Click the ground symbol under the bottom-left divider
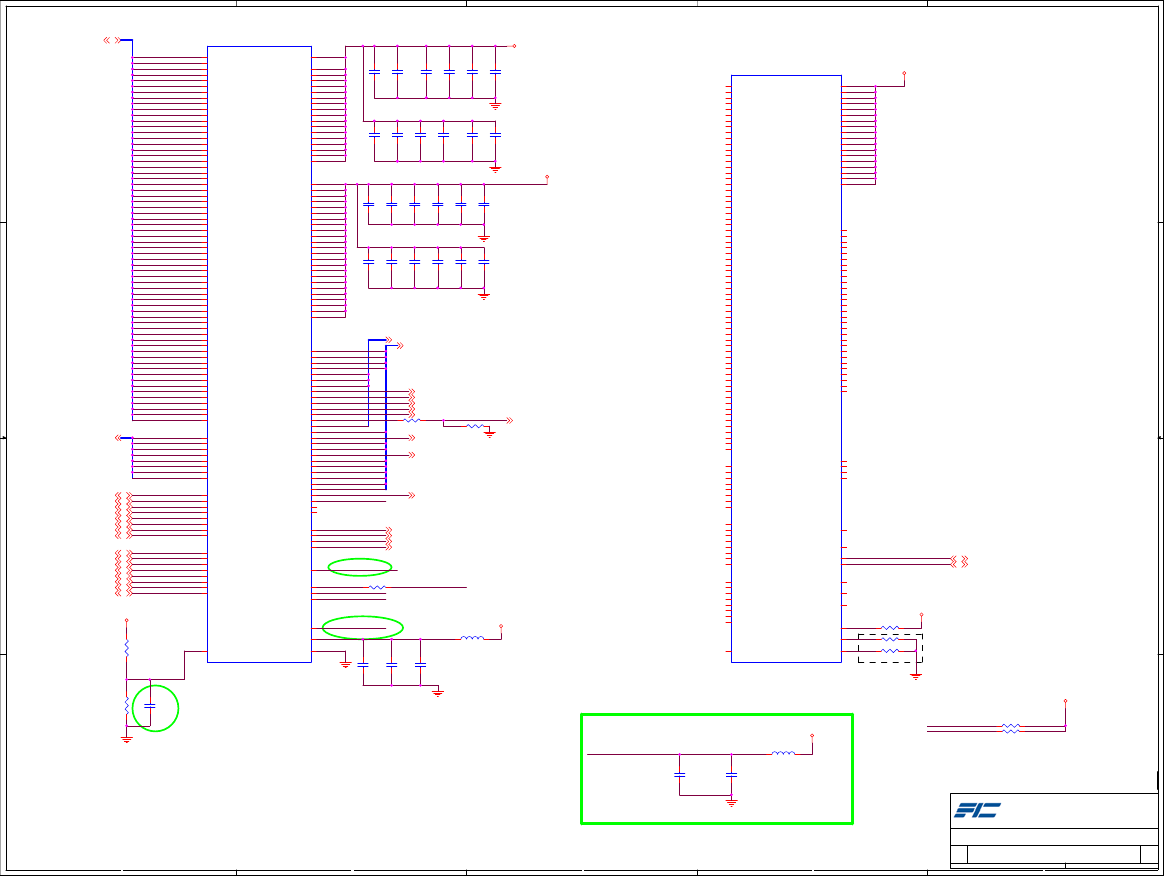1164x876 pixels. click(126, 739)
